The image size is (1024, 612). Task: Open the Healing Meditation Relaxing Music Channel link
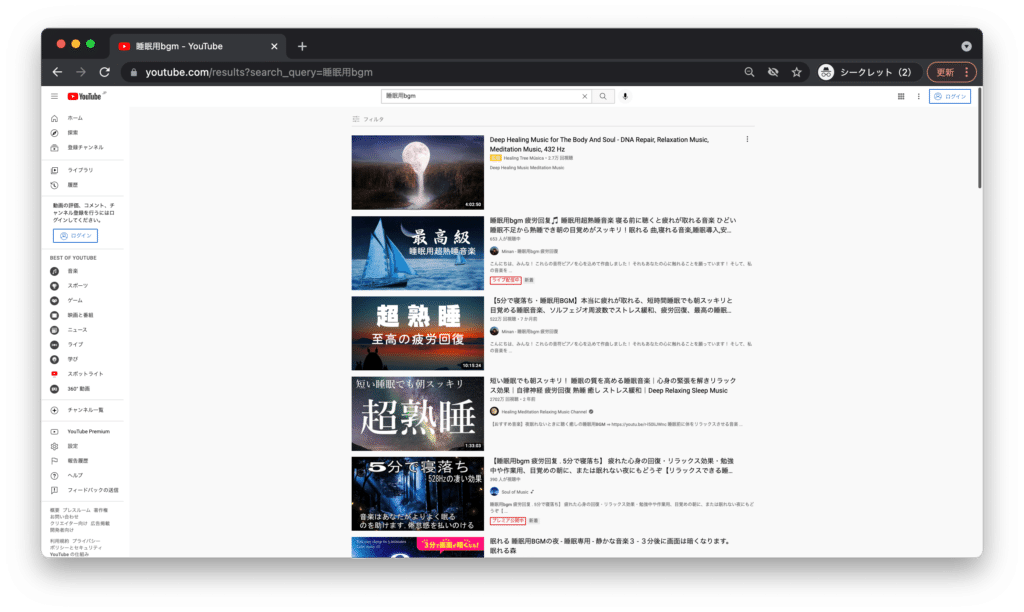544,411
